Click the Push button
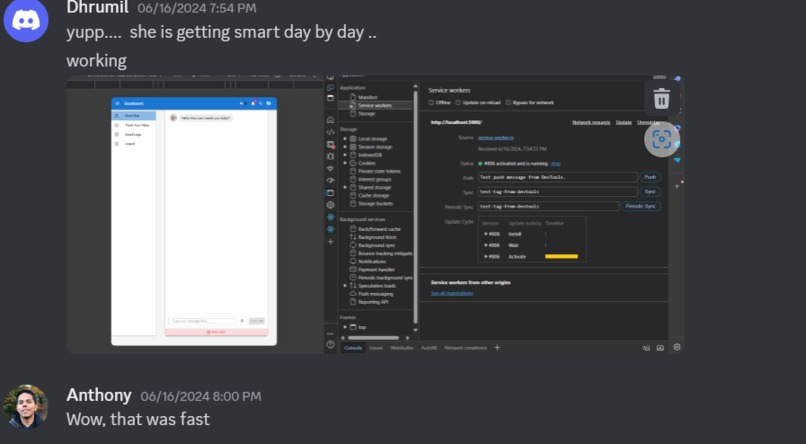 click(650, 177)
